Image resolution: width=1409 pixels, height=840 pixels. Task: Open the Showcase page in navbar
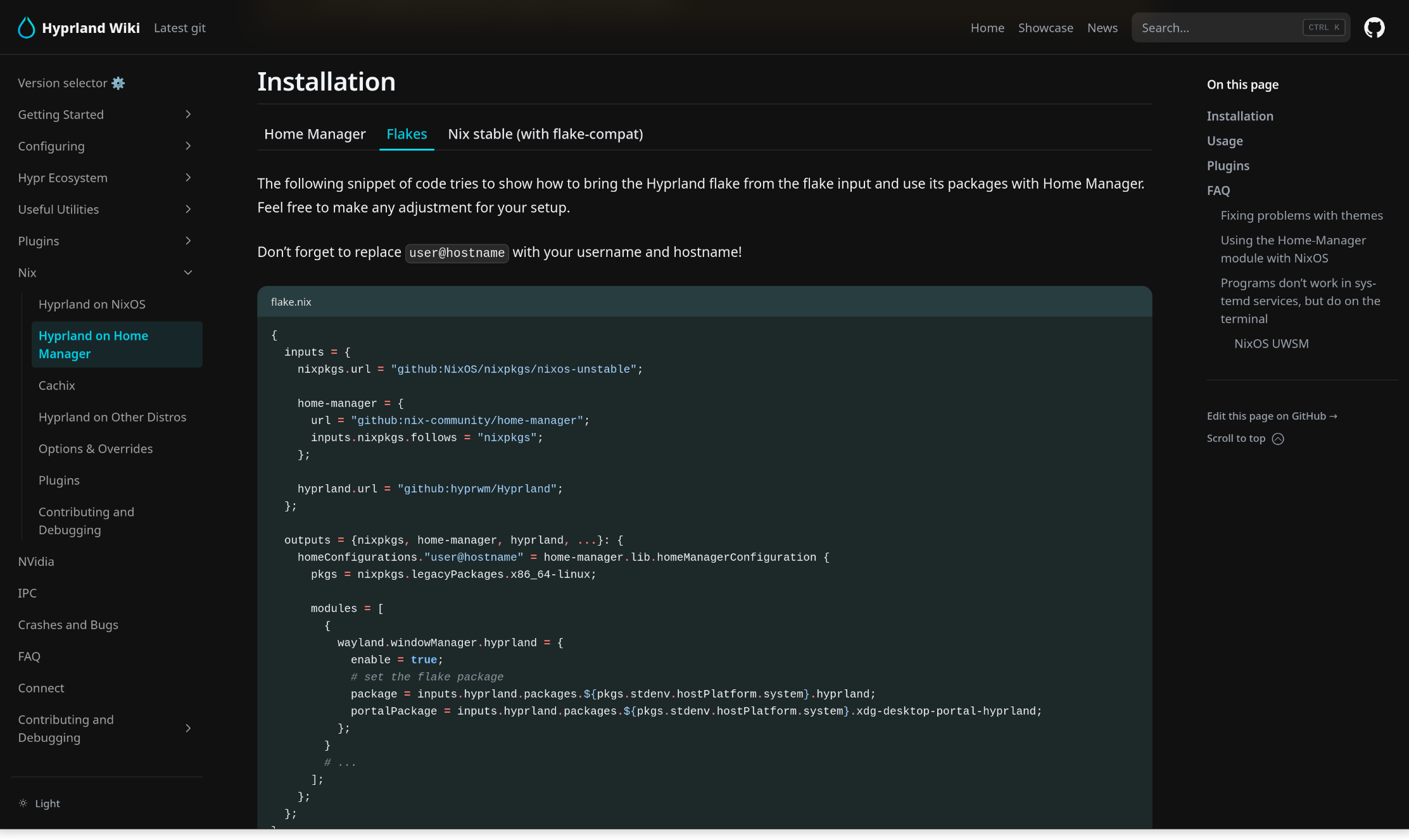[x=1046, y=28]
